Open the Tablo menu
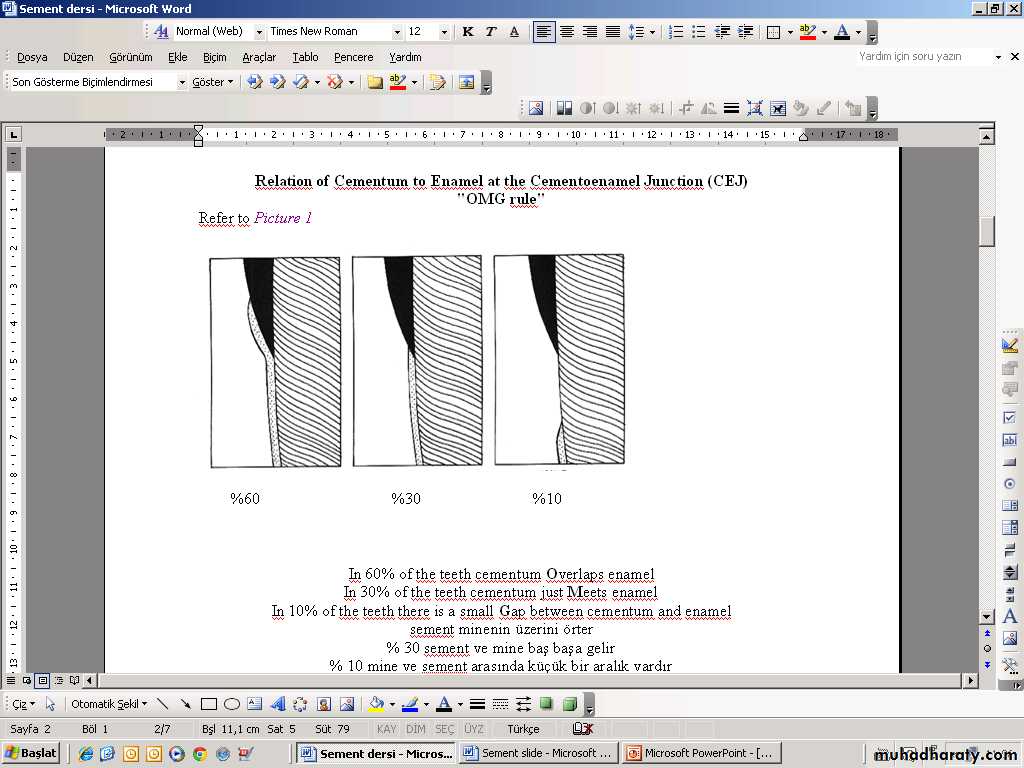This screenshot has height=768, width=1024. tap(305, 57)
